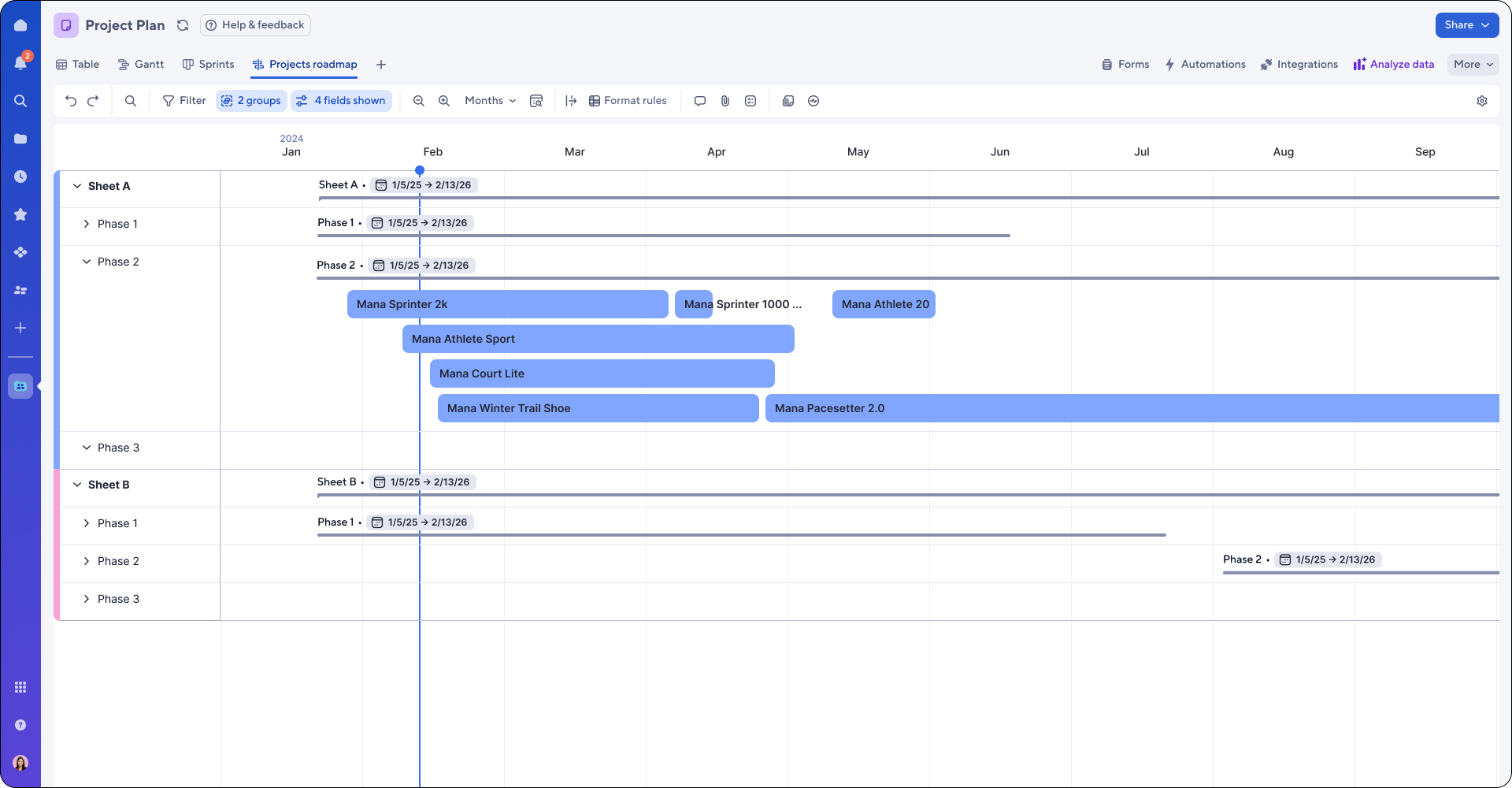Expand Phase 1 under Sheet A
1512x788 pixels.
[x=87, y=224]
